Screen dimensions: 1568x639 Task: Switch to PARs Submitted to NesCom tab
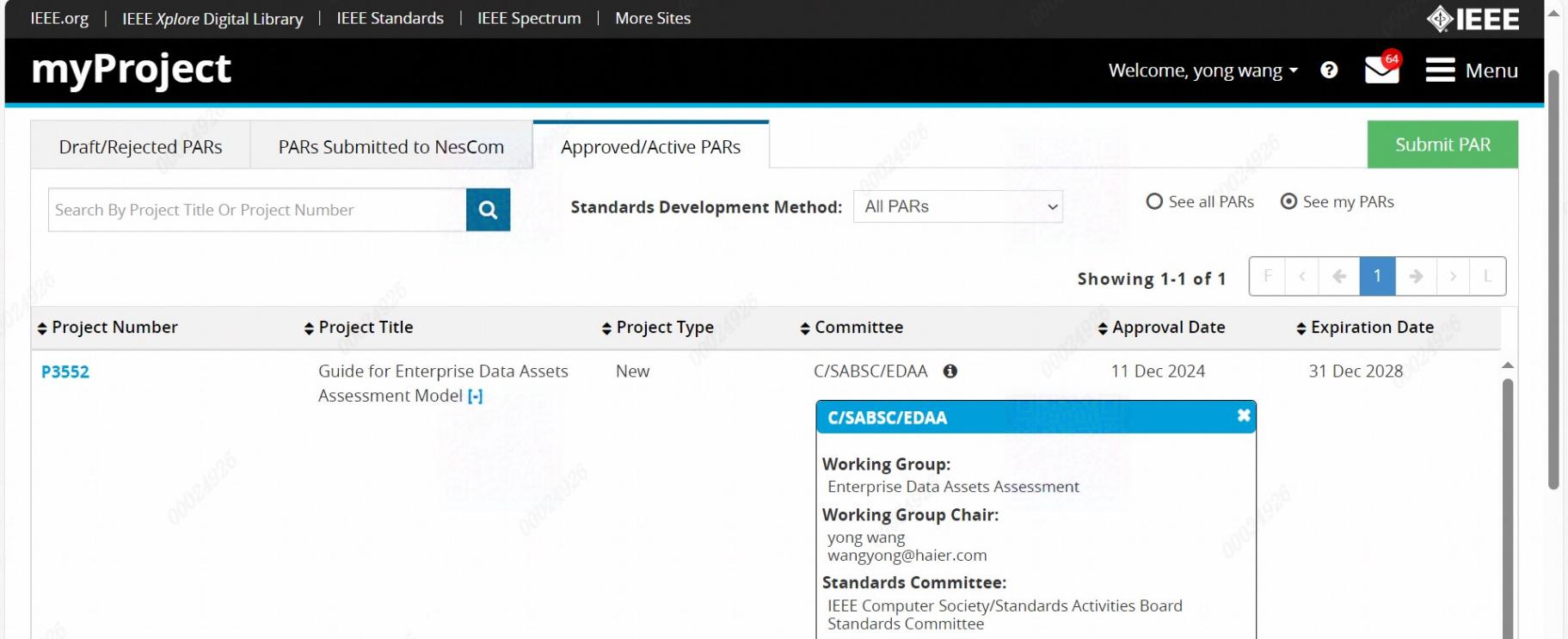click(390, 147)
